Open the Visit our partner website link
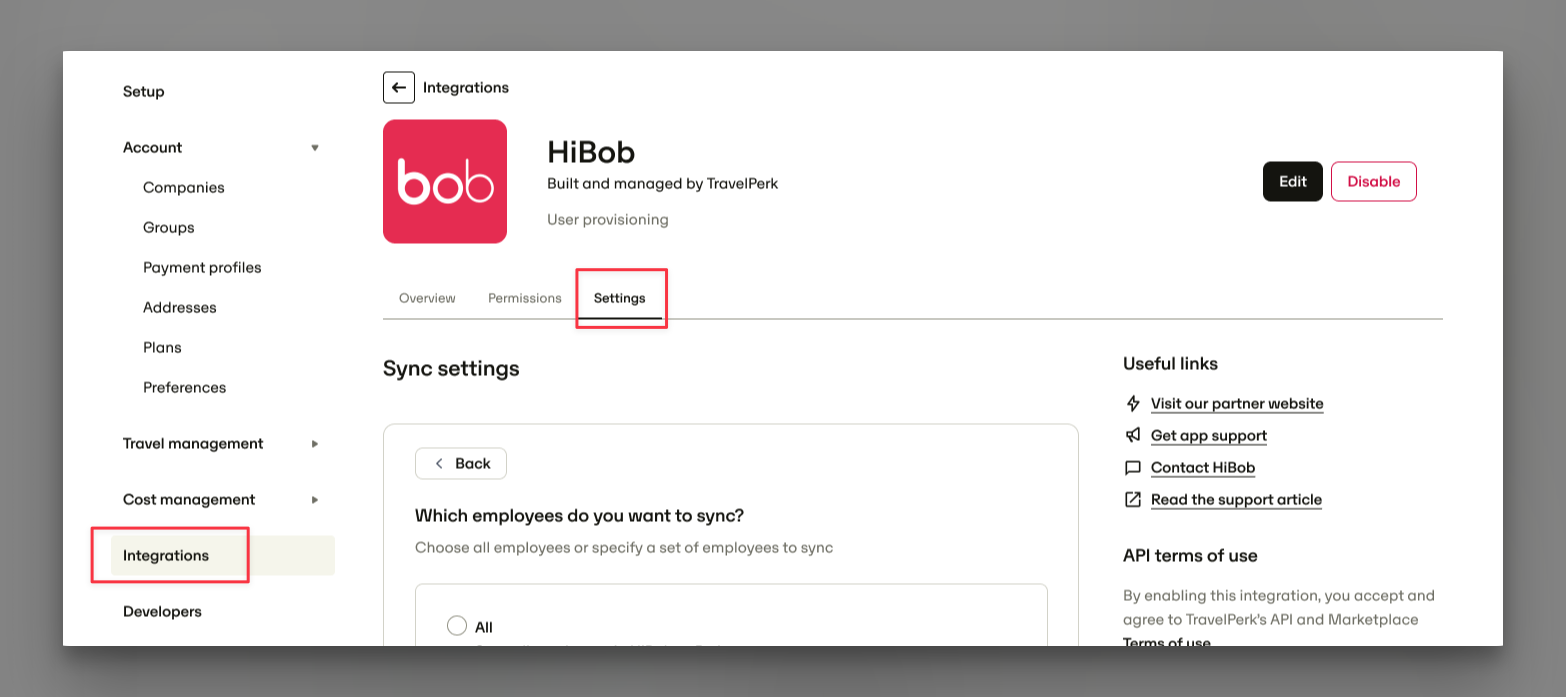Viewport: 1566px width, 697px height. (x=1237, y=404)
